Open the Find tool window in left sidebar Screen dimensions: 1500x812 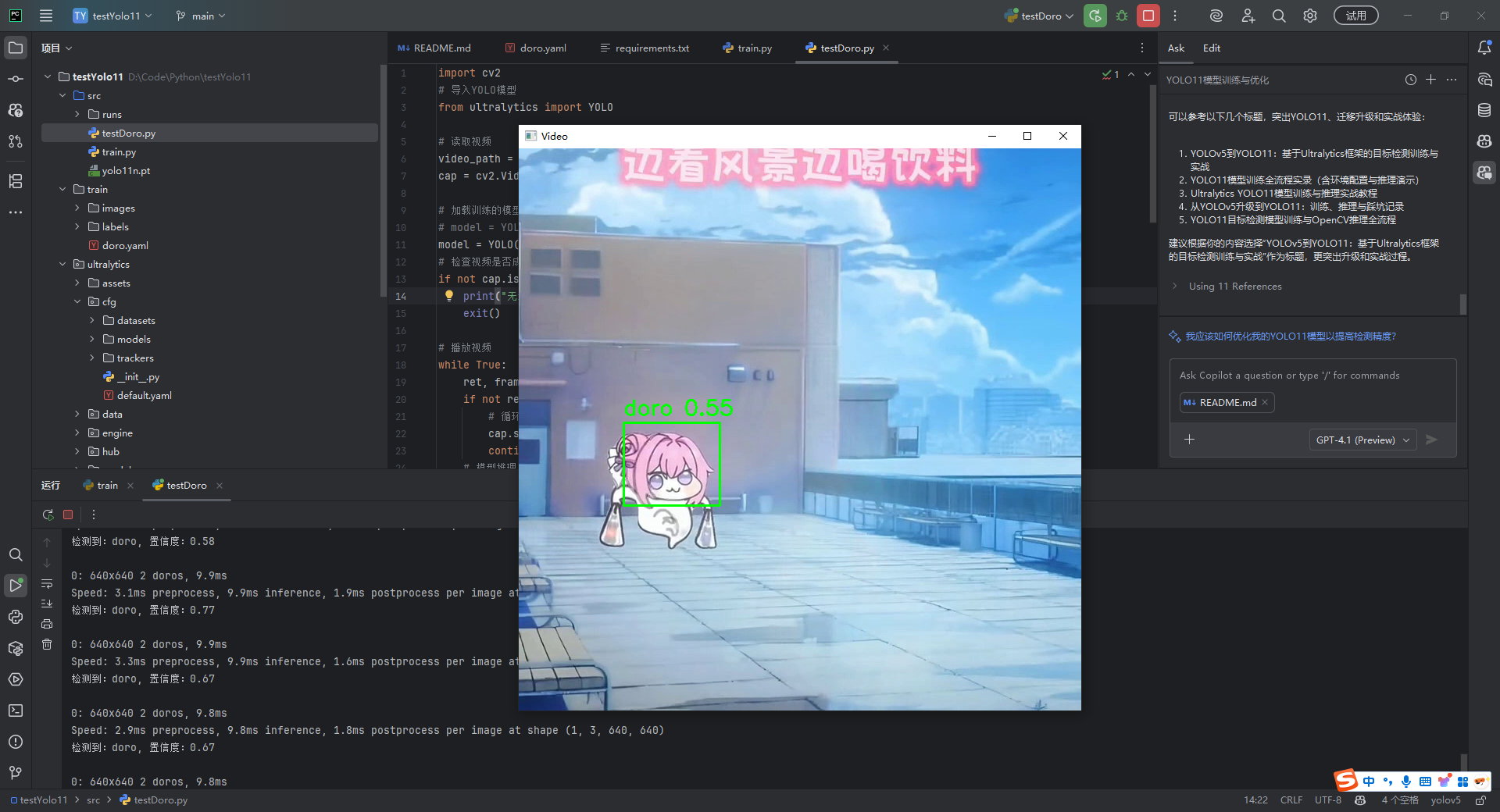[16, 554]
